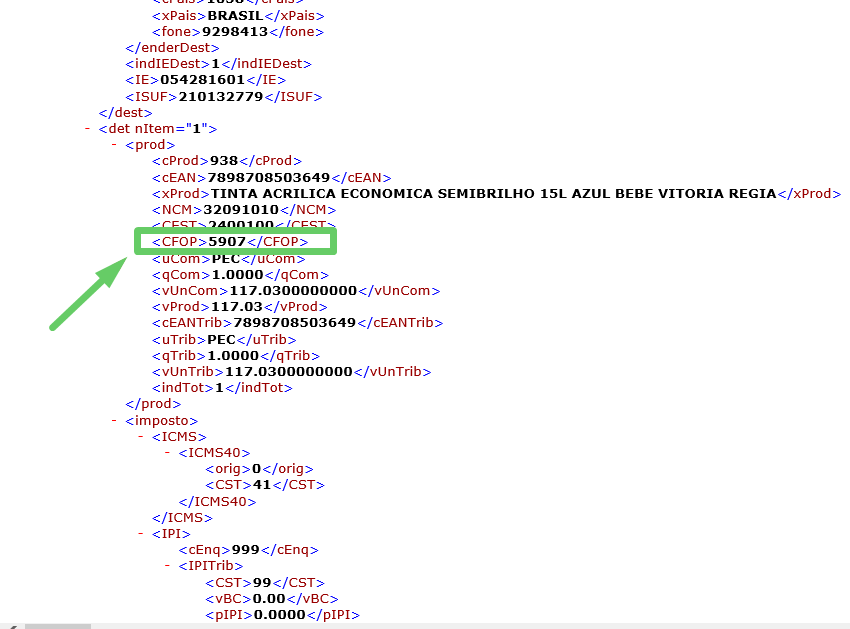The height and width of the screenshot is (629, 850).
Task: Click the closing </dest> tag
Action: pos(126,112)
